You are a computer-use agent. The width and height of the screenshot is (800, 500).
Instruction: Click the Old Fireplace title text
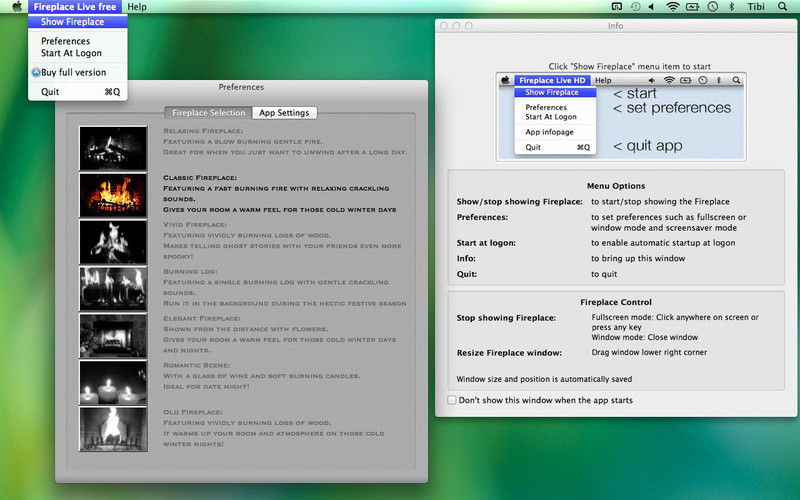coord(192,412)
